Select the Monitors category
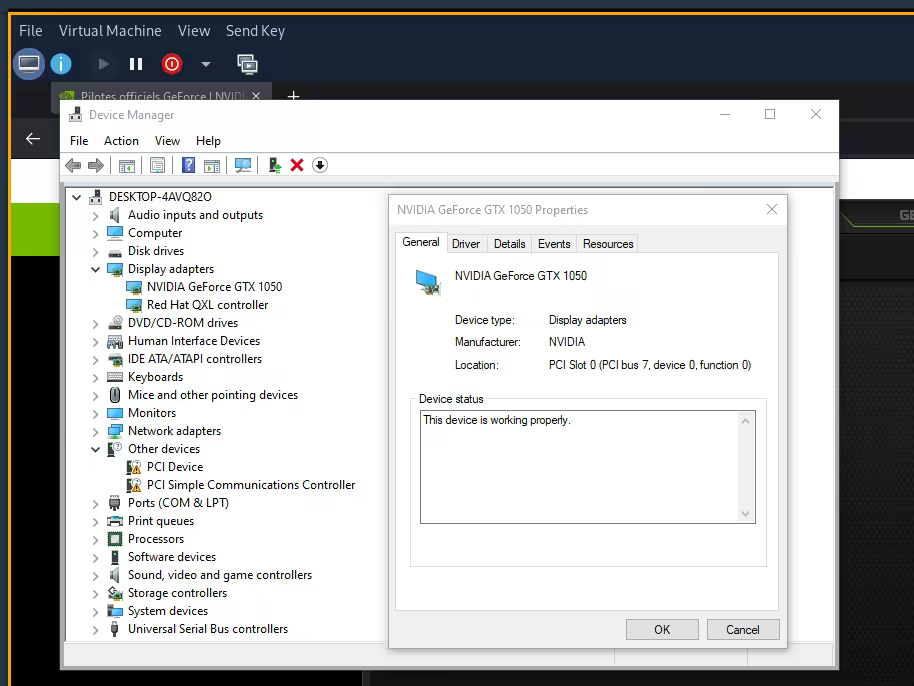 click(152, 413)
